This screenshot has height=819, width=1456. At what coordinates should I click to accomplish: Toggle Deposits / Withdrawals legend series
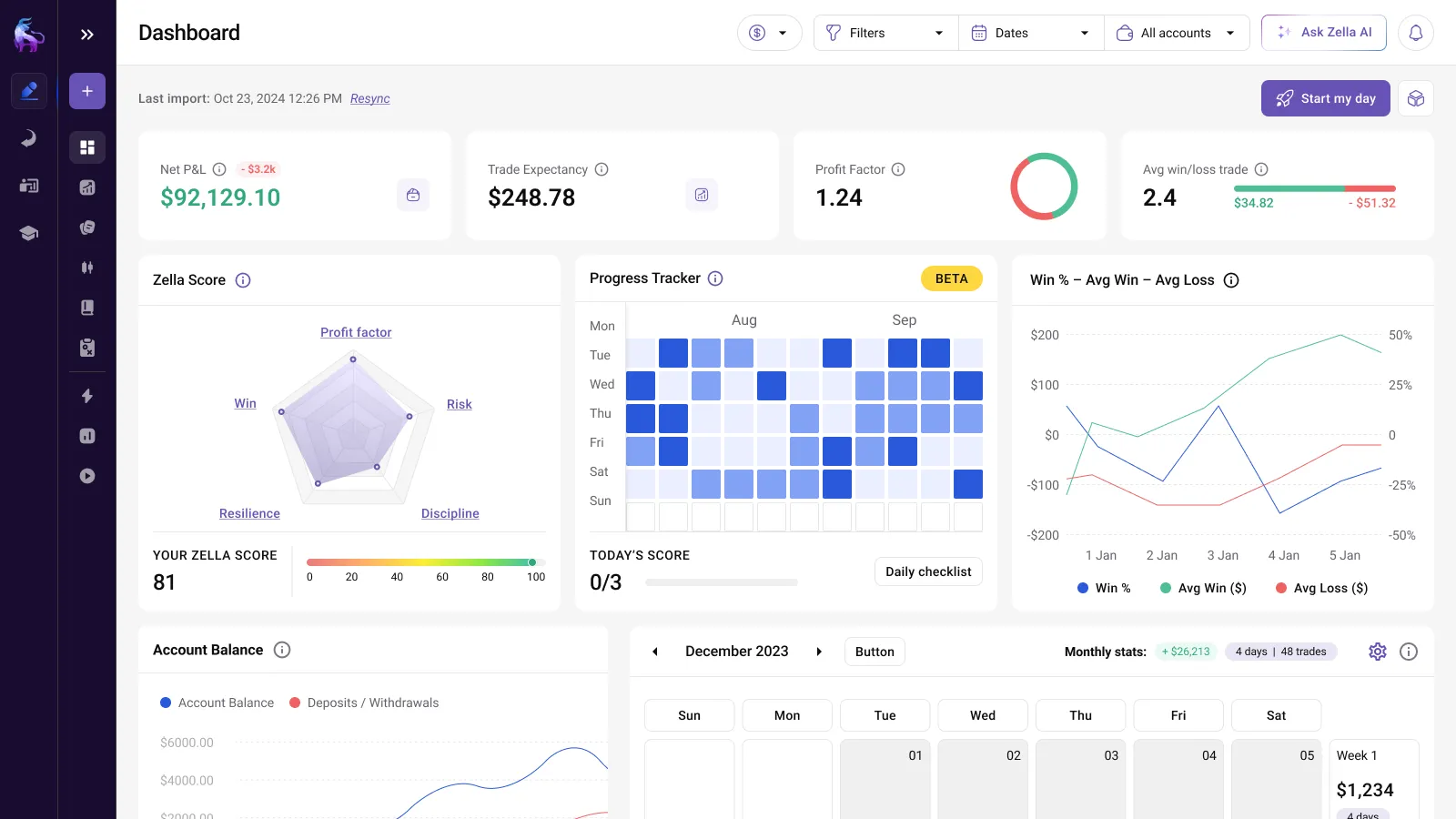point(364,703)
